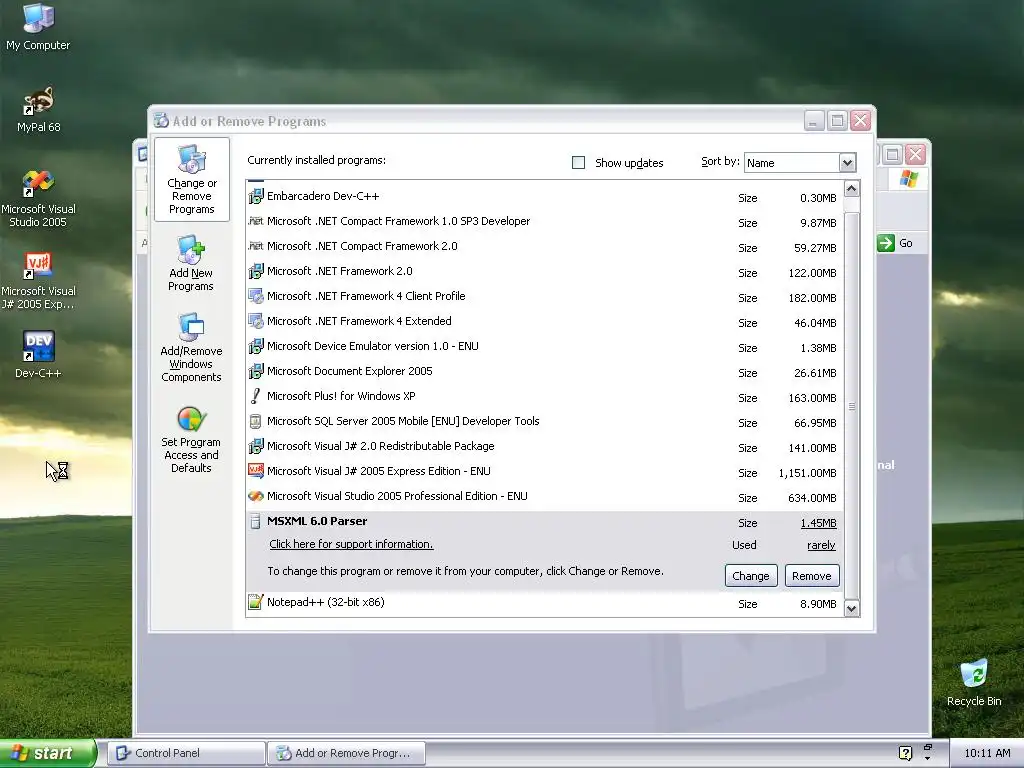This screenshot has height=768, width=1024.
Task: Click the Visual J# 2005 Express Edition icon
Action: pyautogui.click(x=255, y=471)
